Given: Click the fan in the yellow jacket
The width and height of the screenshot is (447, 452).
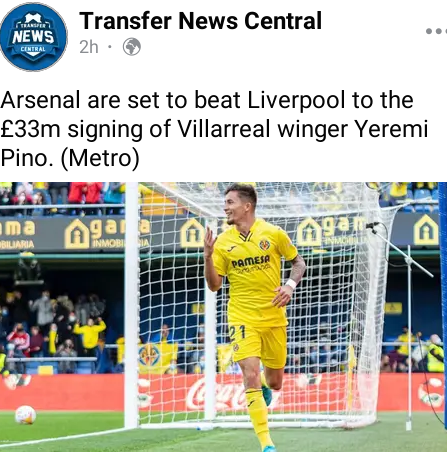Looking at the screenshot, I should tap(89, 335).
